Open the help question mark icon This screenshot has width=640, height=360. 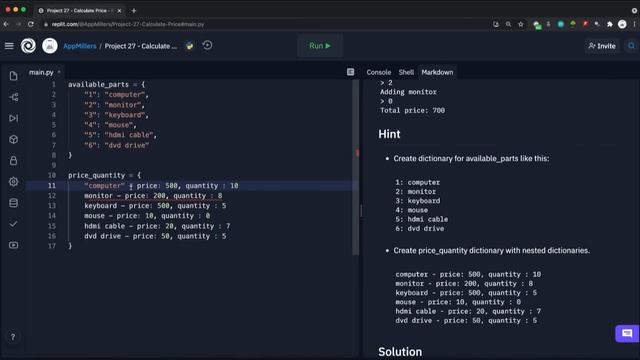13,337
